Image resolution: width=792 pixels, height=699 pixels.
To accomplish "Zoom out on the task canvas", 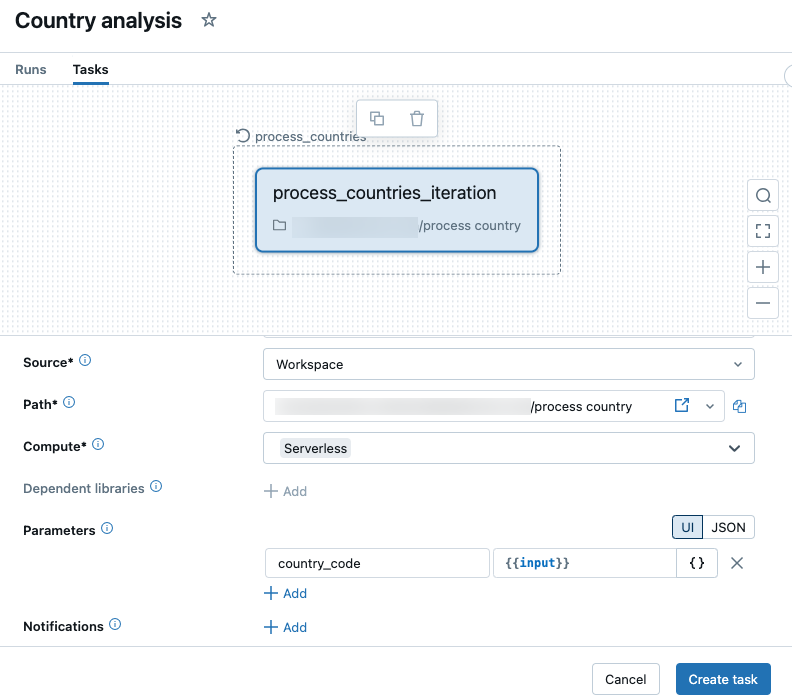I will pos(763,302).
